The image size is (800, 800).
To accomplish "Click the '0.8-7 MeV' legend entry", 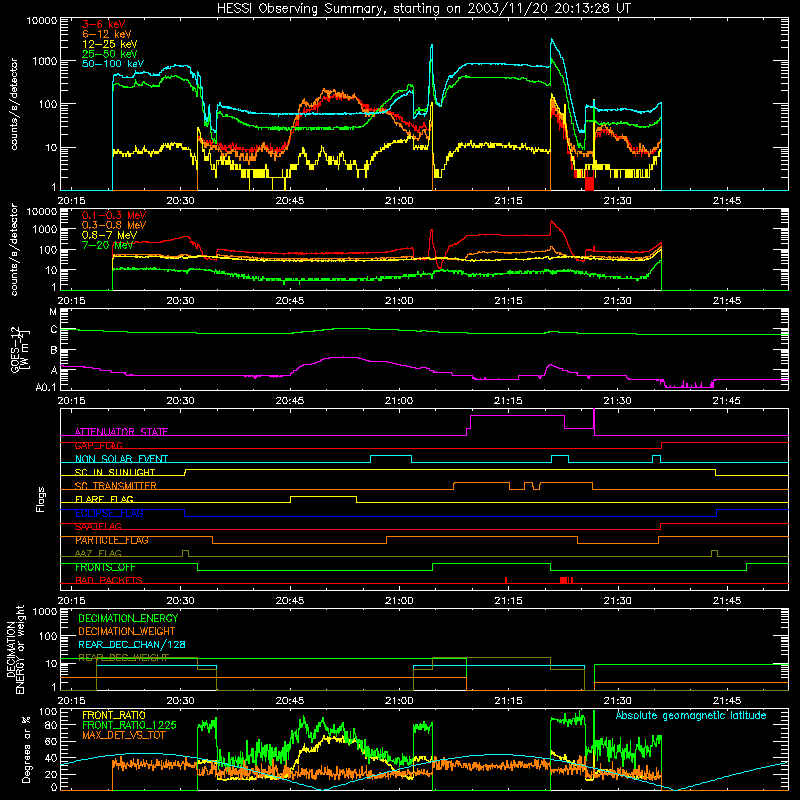I will [109, 235].
